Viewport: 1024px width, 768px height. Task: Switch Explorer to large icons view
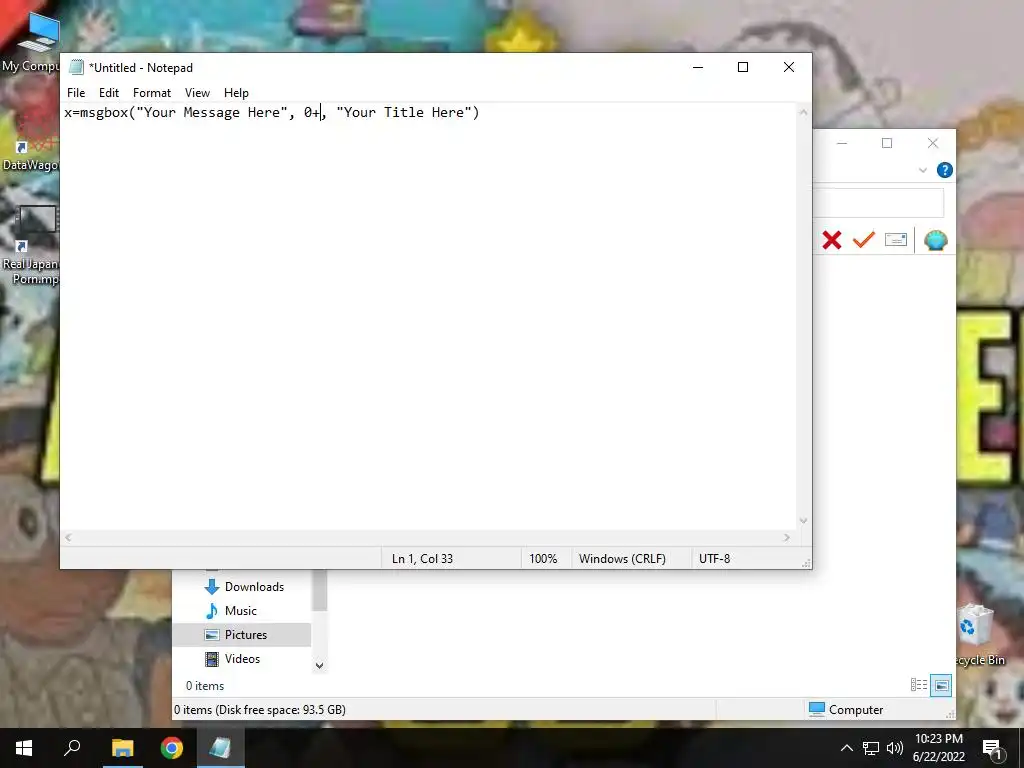[x=941, y=685]
